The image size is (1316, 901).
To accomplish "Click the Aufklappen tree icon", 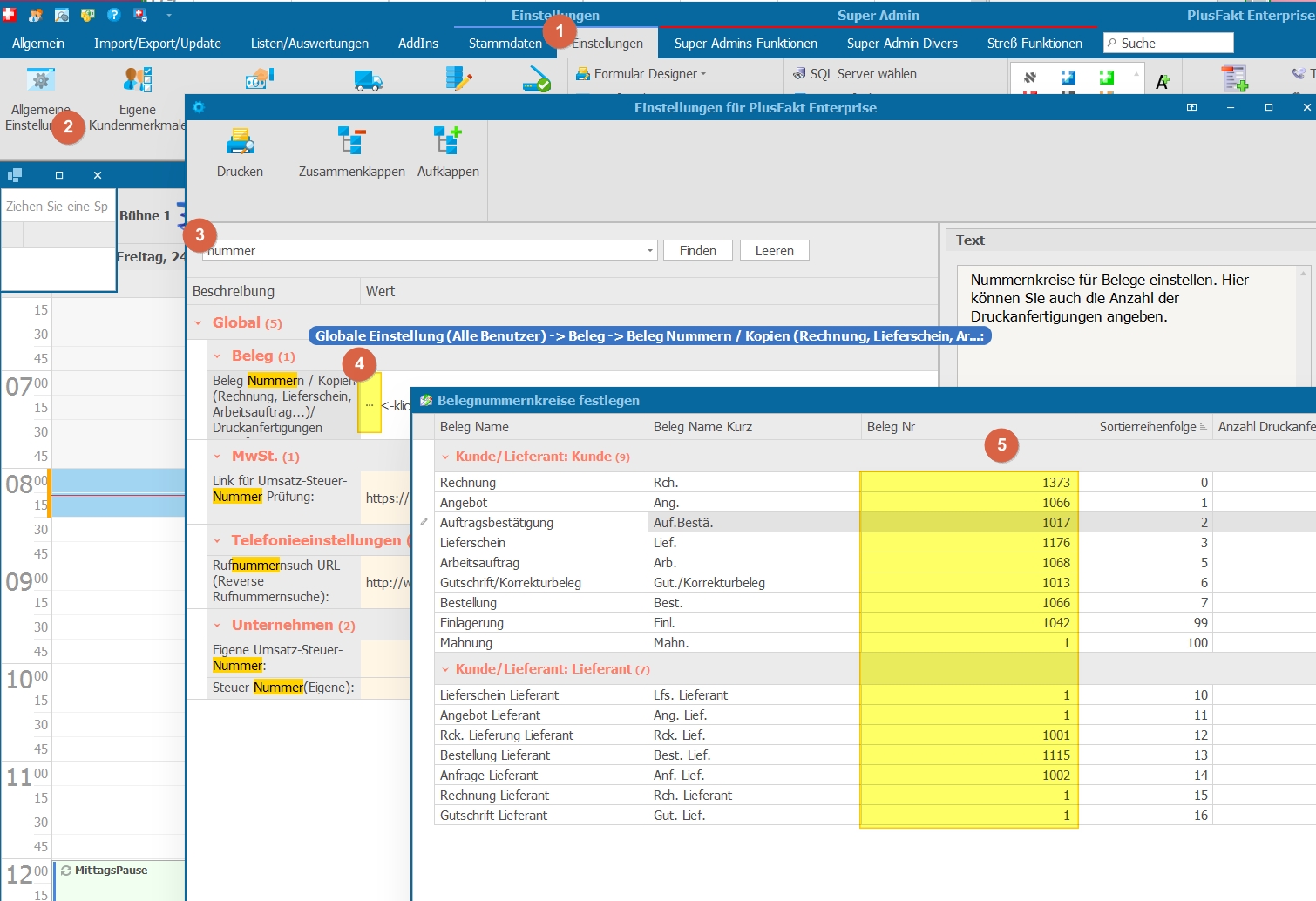I will click(x=448, y=140).
